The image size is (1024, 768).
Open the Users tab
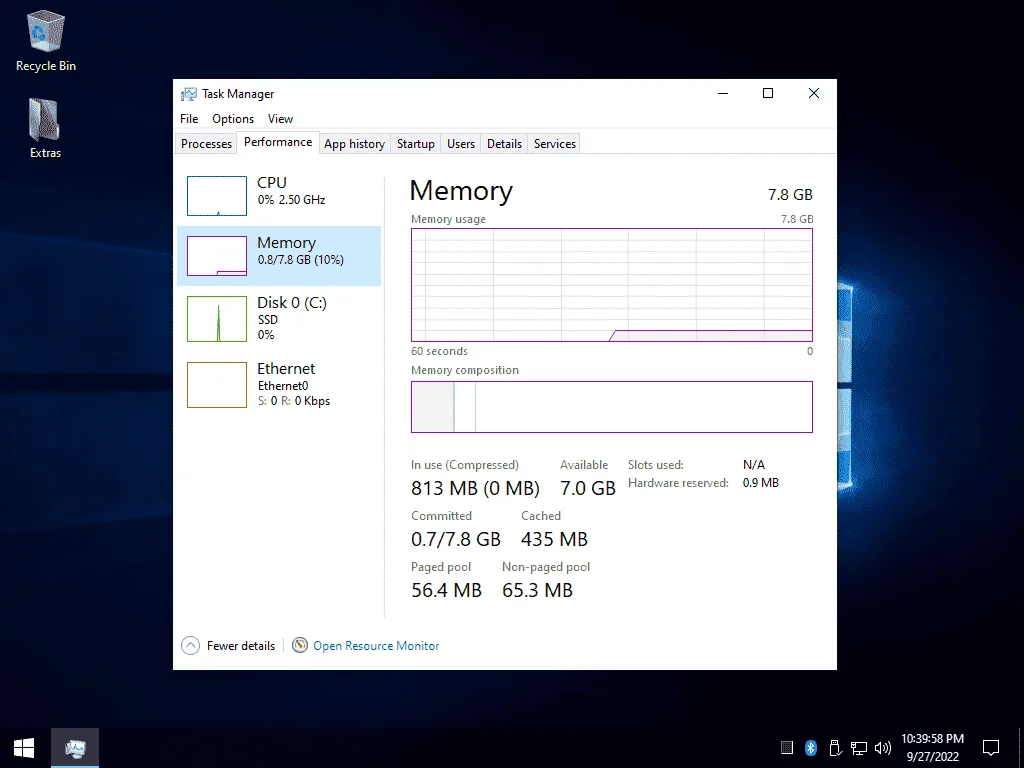pos(461,144)
